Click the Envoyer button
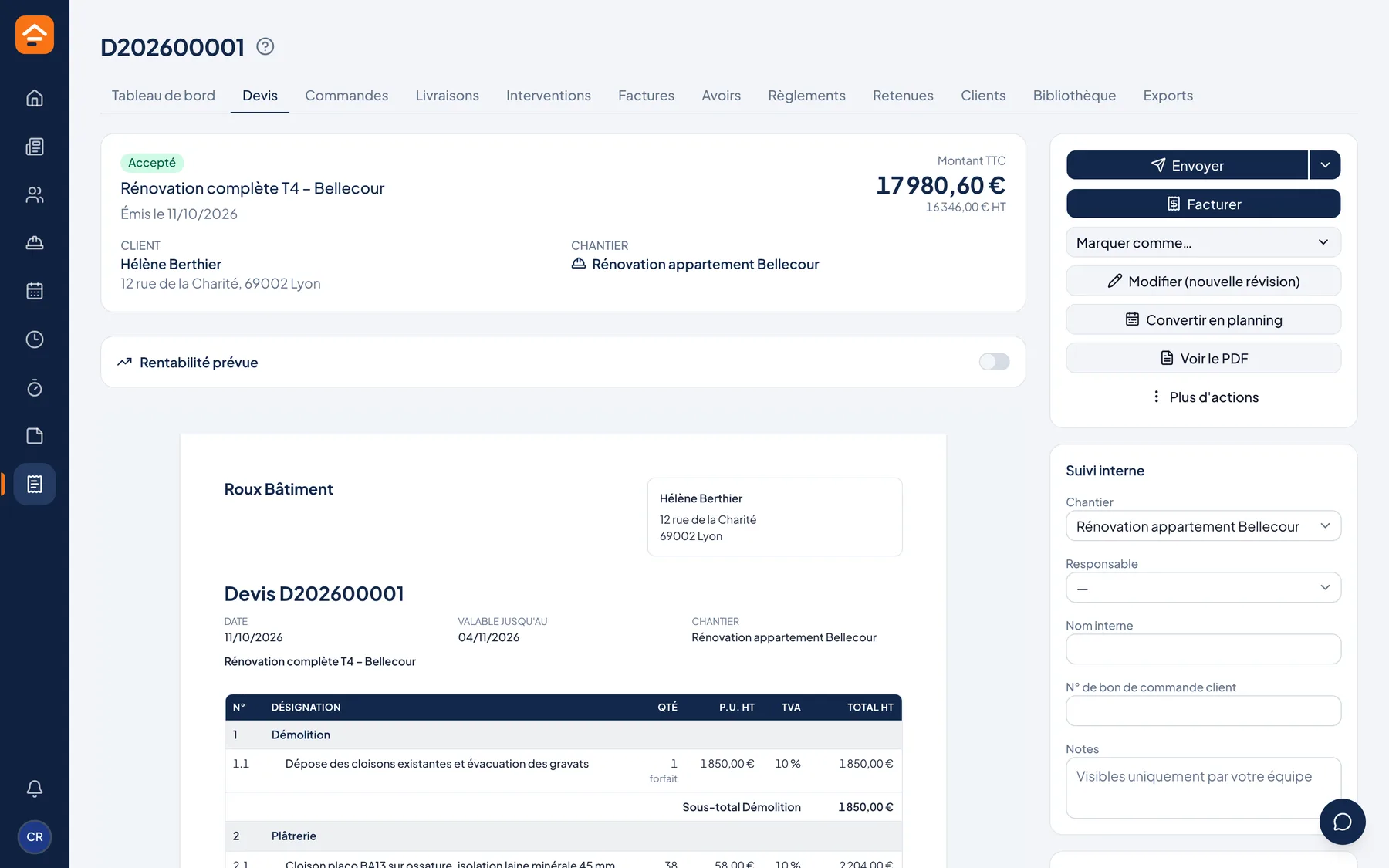The image size is (1389, 868). coord(1187,165)
